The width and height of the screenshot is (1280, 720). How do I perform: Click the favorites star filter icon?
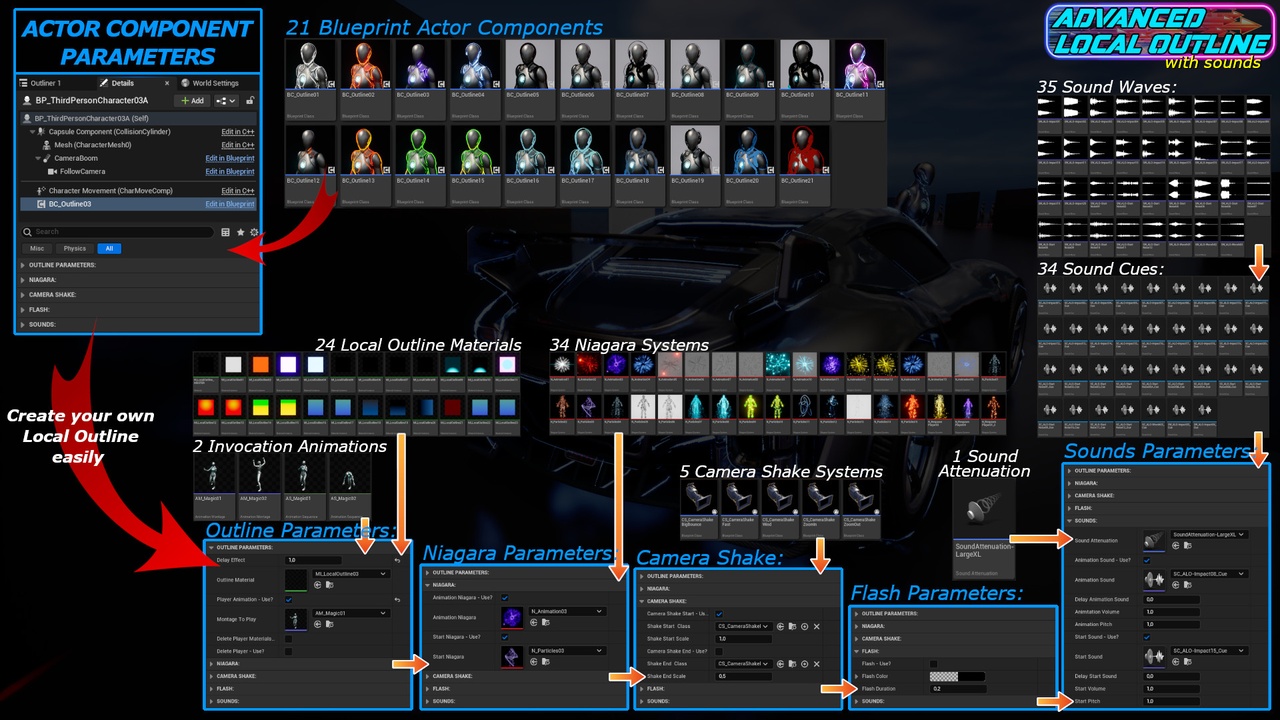coord(240,232)
